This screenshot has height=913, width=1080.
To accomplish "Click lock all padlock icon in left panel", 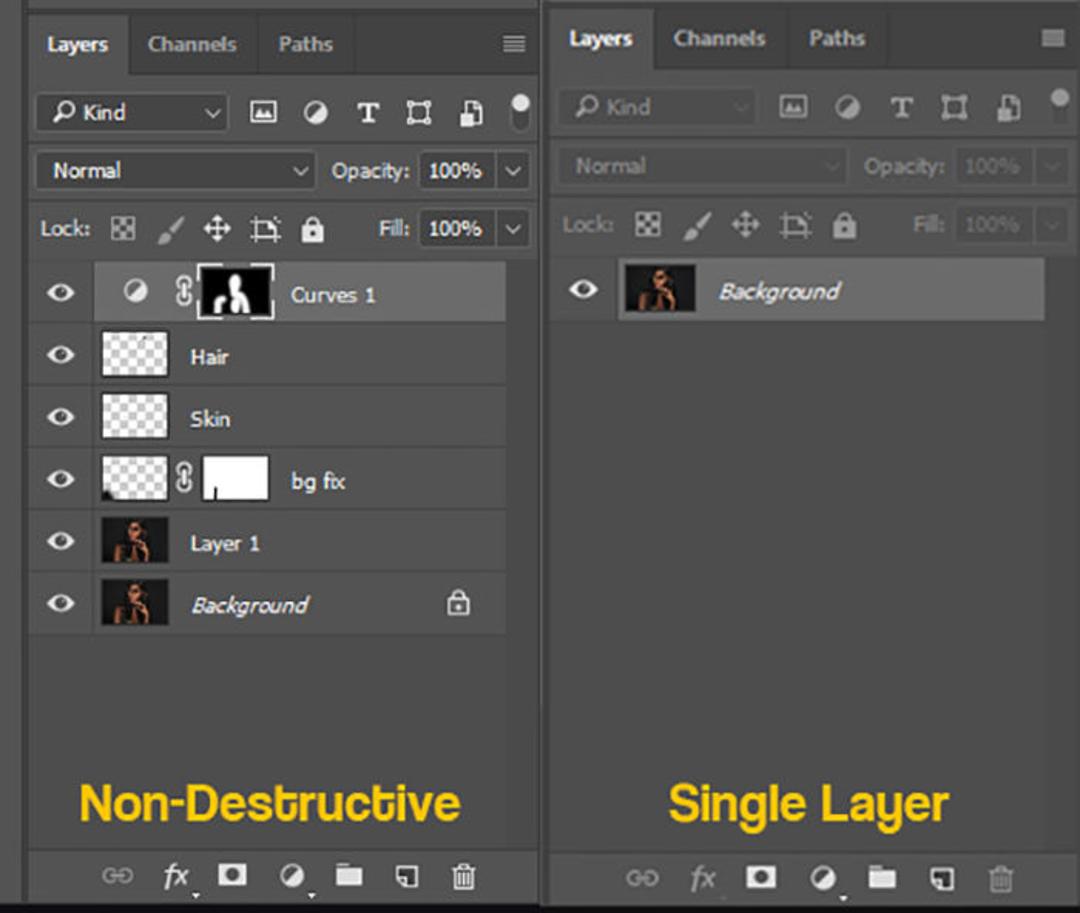I will click(312, 229).
